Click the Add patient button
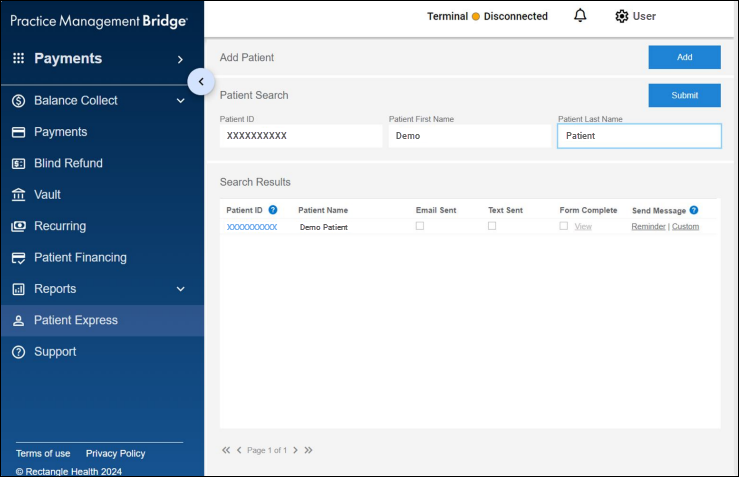The width and height of the screenshot is (739, 477). 684,57
